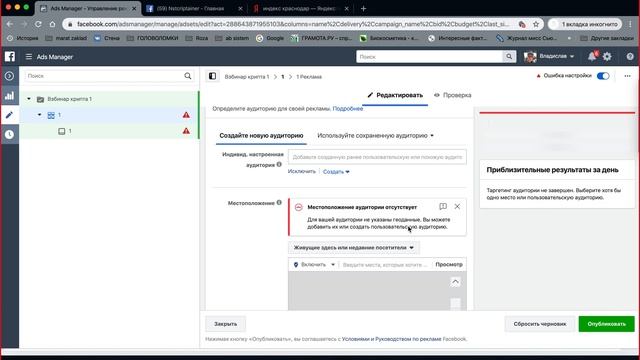This screenshot has height=360, width=640.
Task: Click the feedback flag icon in location error
Action: click(443, 207)
